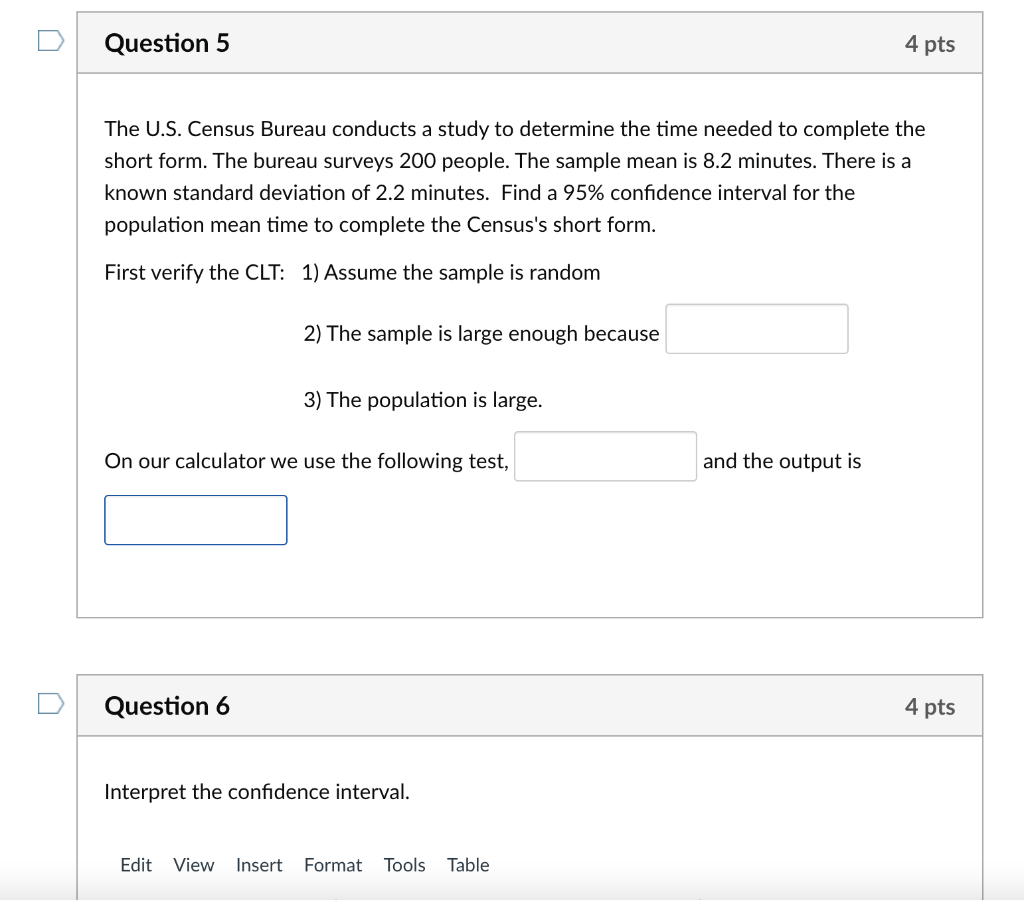Open the Table menu in the editor

468,865
